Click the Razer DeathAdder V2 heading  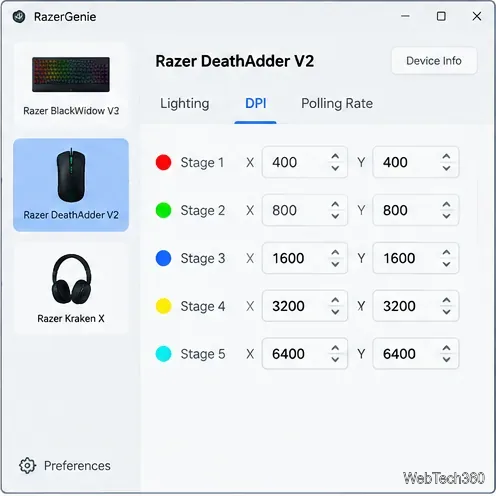[x=235, y=61]
